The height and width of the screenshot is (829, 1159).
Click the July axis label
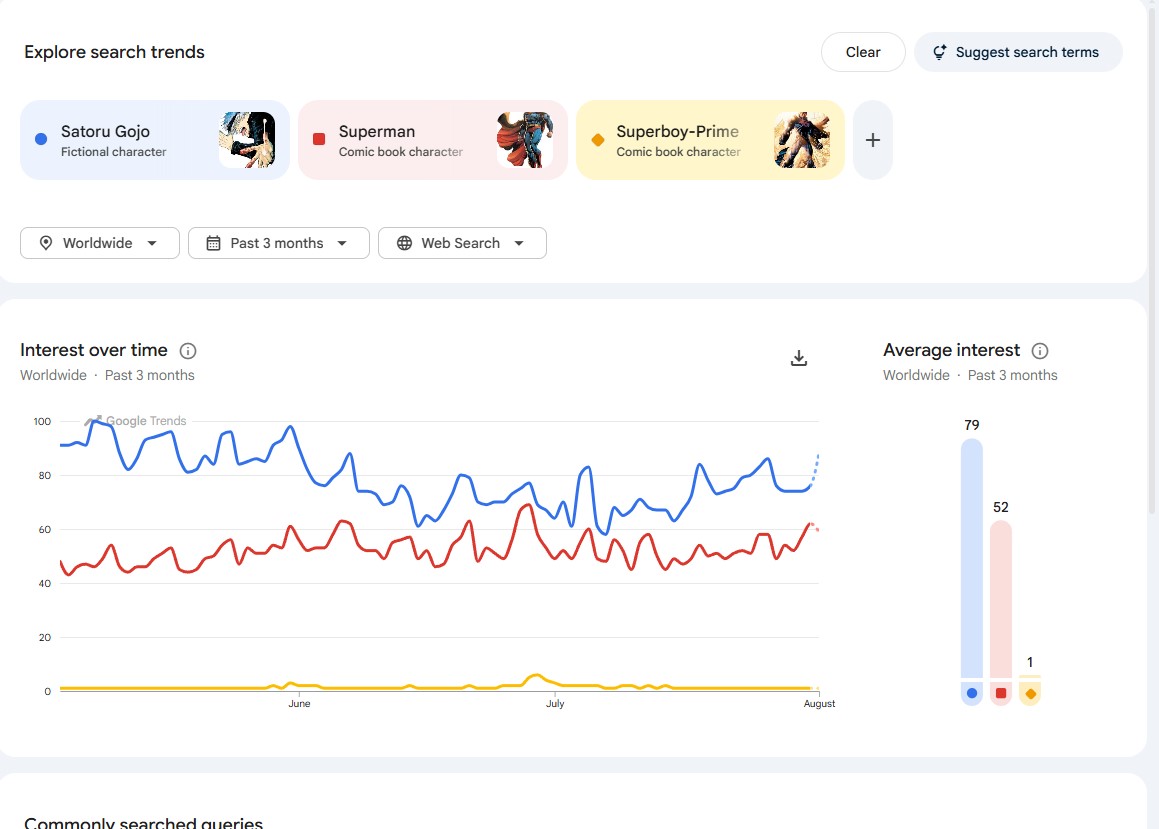tap(555, 703)
